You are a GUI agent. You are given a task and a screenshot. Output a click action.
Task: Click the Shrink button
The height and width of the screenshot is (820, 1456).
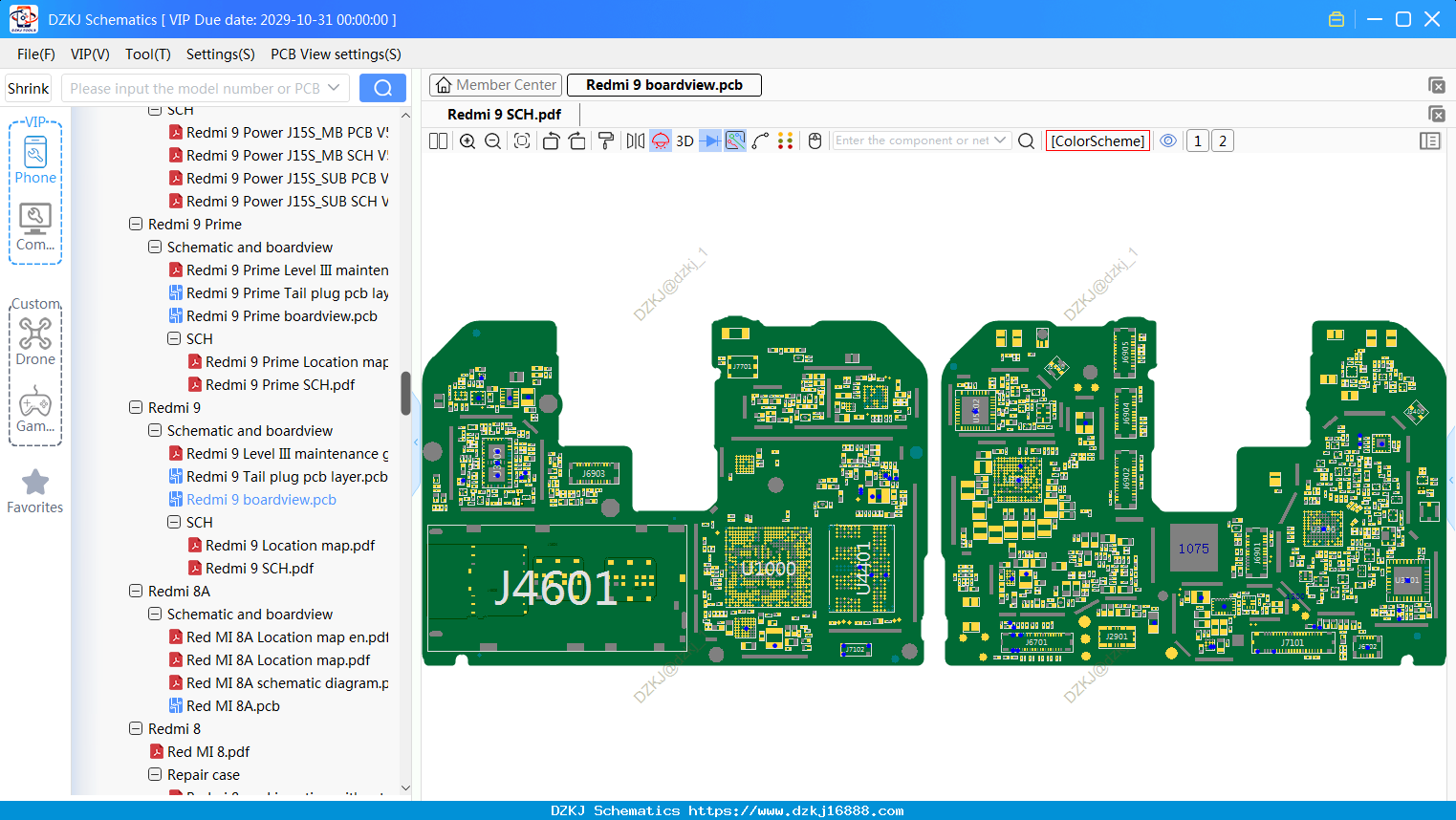coord(29,88)
